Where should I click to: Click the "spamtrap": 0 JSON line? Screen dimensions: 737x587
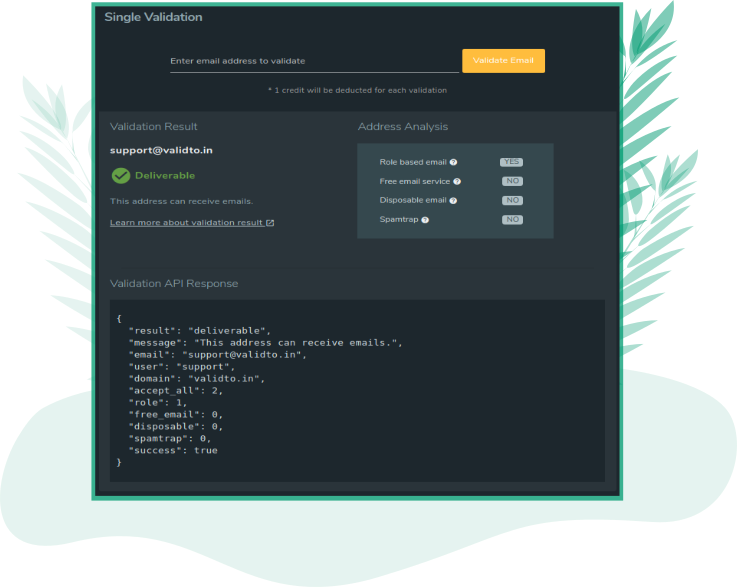click(170, 438)
